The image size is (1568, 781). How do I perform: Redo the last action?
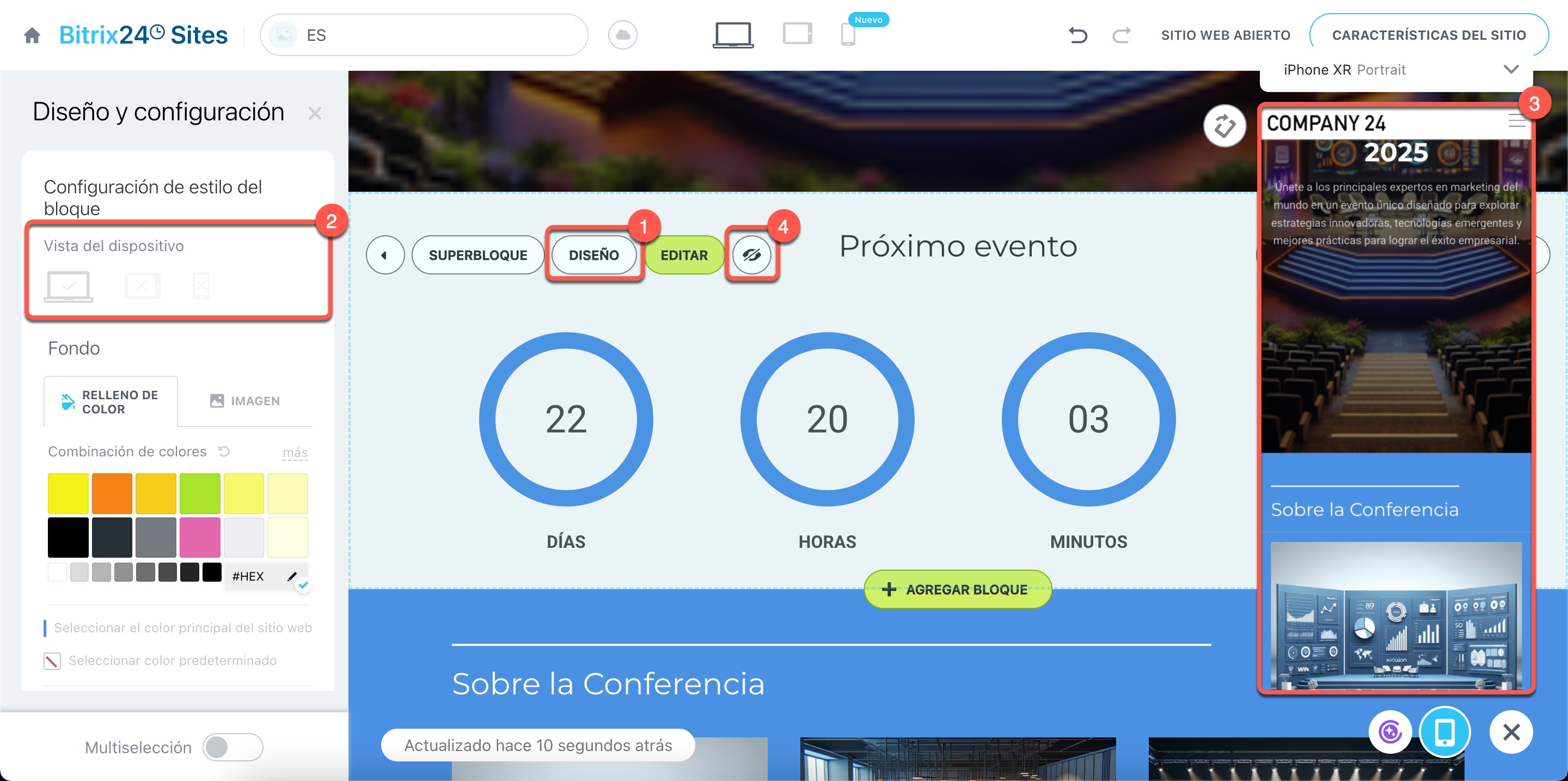[1121, 35]
